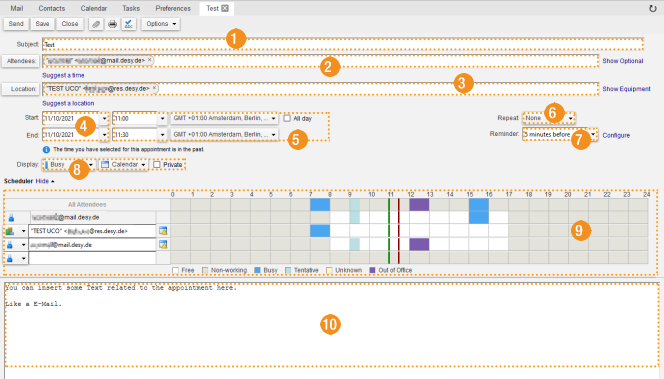Image resolution: width=664 pixels, height=379 pixels.
Task: Open the start timezone dropdown
Action: [224, 118]
